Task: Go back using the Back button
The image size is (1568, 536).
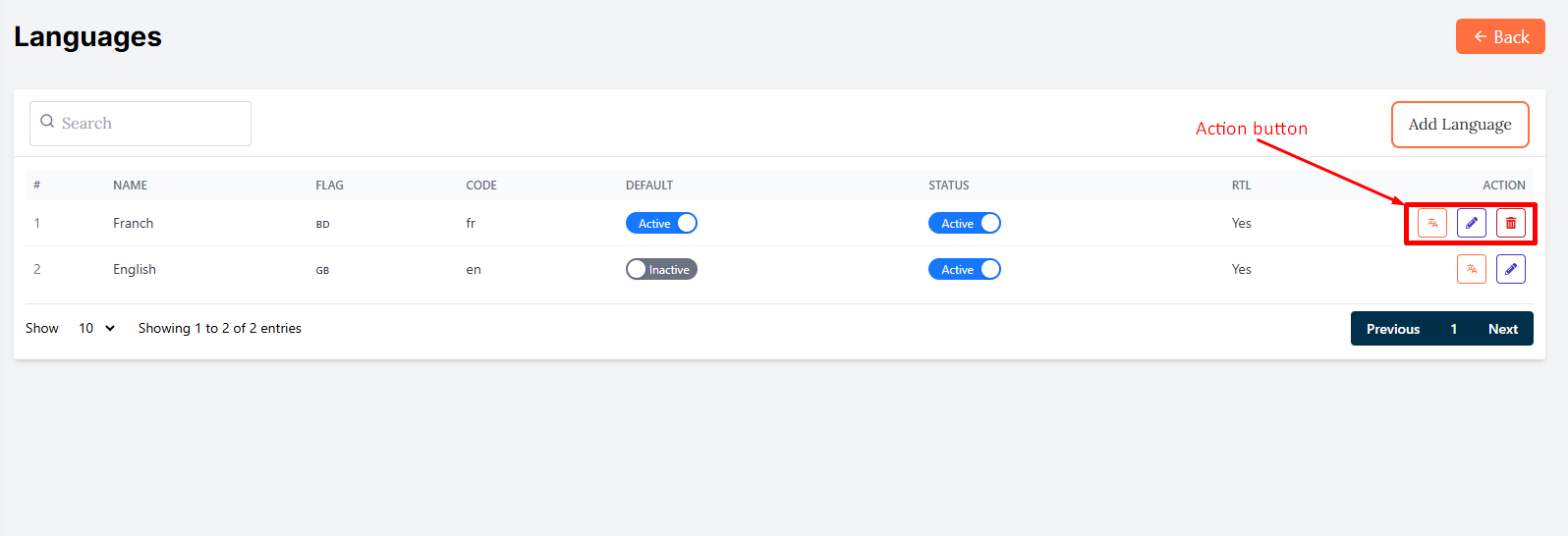Action: [x=1499, y=37]
